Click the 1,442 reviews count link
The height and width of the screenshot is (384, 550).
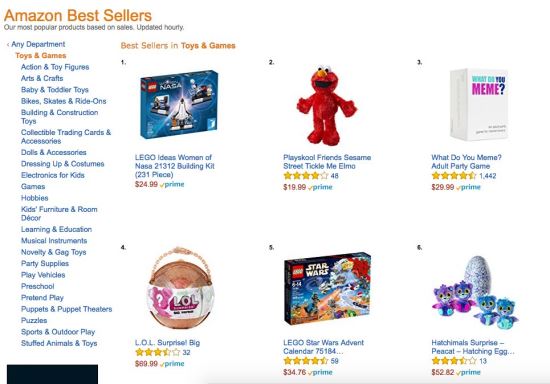pyautogui.click(x=488, y=176)
